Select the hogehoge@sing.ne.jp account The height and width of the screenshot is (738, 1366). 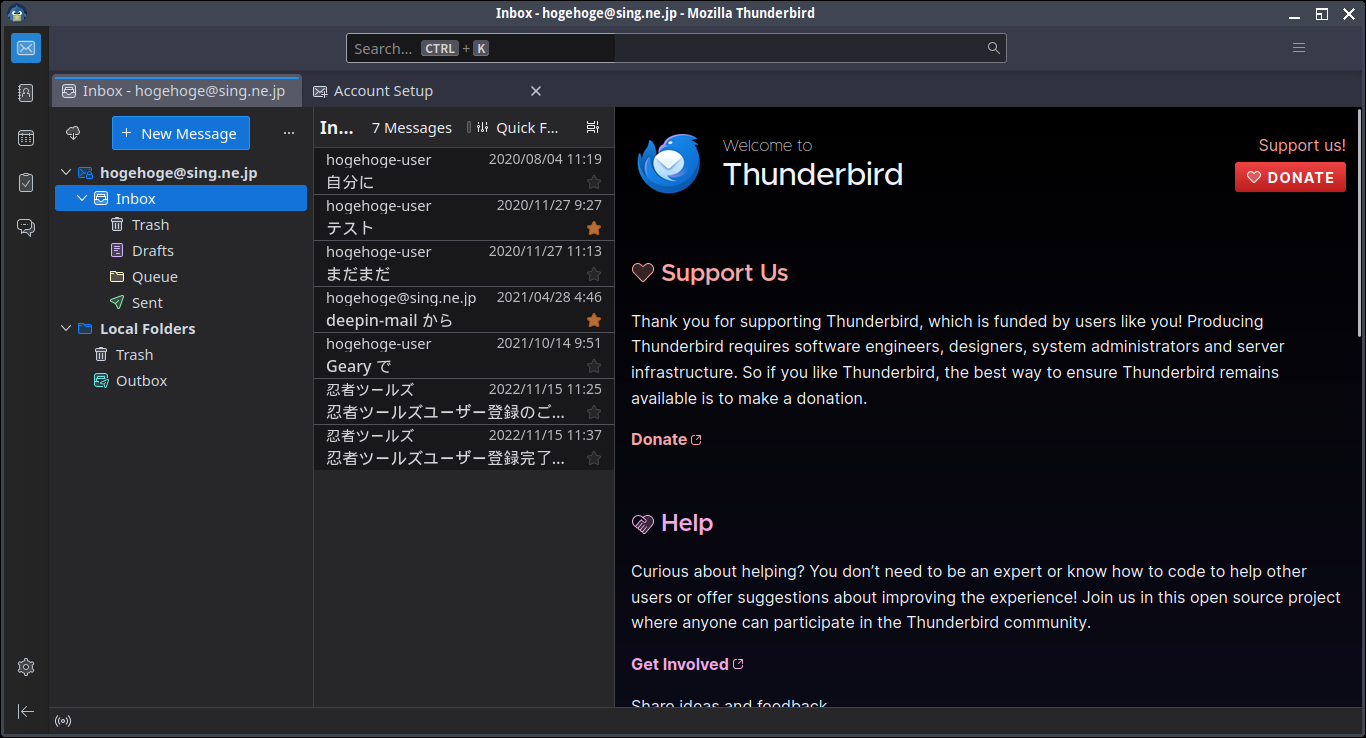[x=181, y=173]
